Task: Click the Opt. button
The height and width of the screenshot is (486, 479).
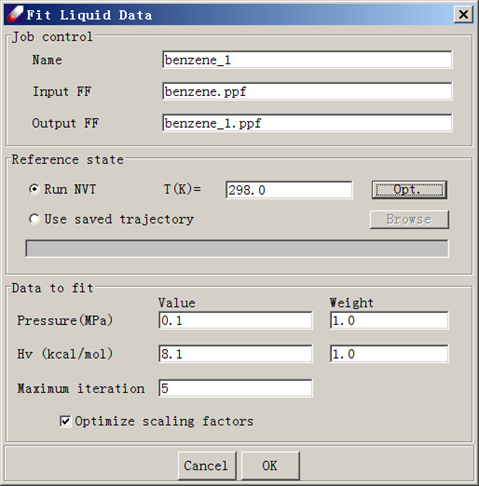Action: (x=409, y=190)
